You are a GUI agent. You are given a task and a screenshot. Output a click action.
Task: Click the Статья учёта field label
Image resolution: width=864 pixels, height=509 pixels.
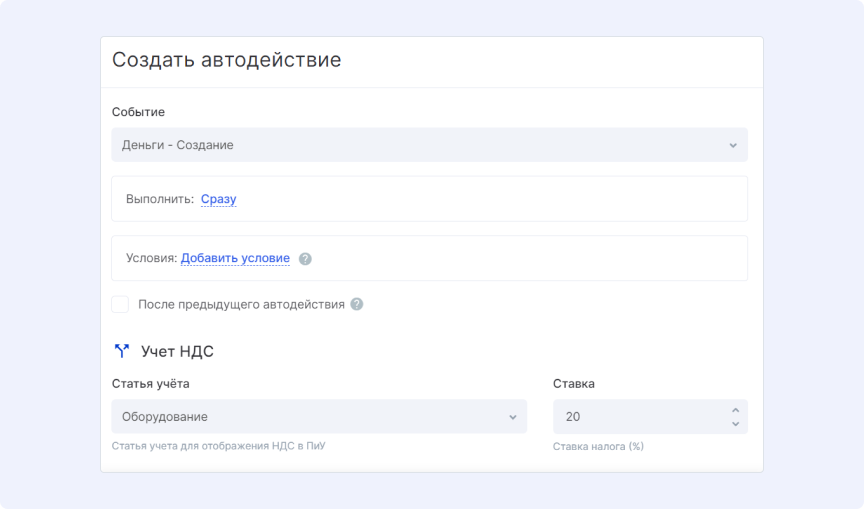tap(150, 383)
